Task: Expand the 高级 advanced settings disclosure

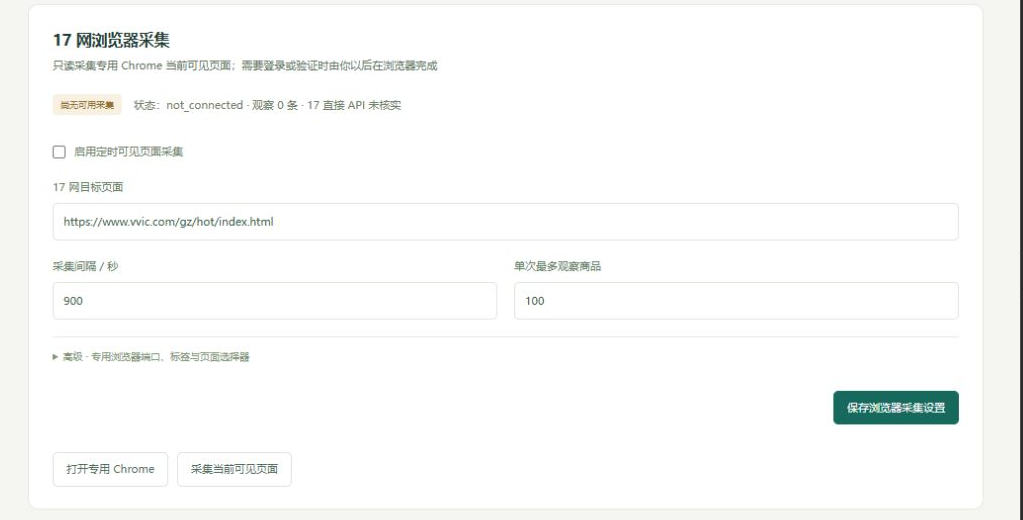Action: (x=151, y=357)
